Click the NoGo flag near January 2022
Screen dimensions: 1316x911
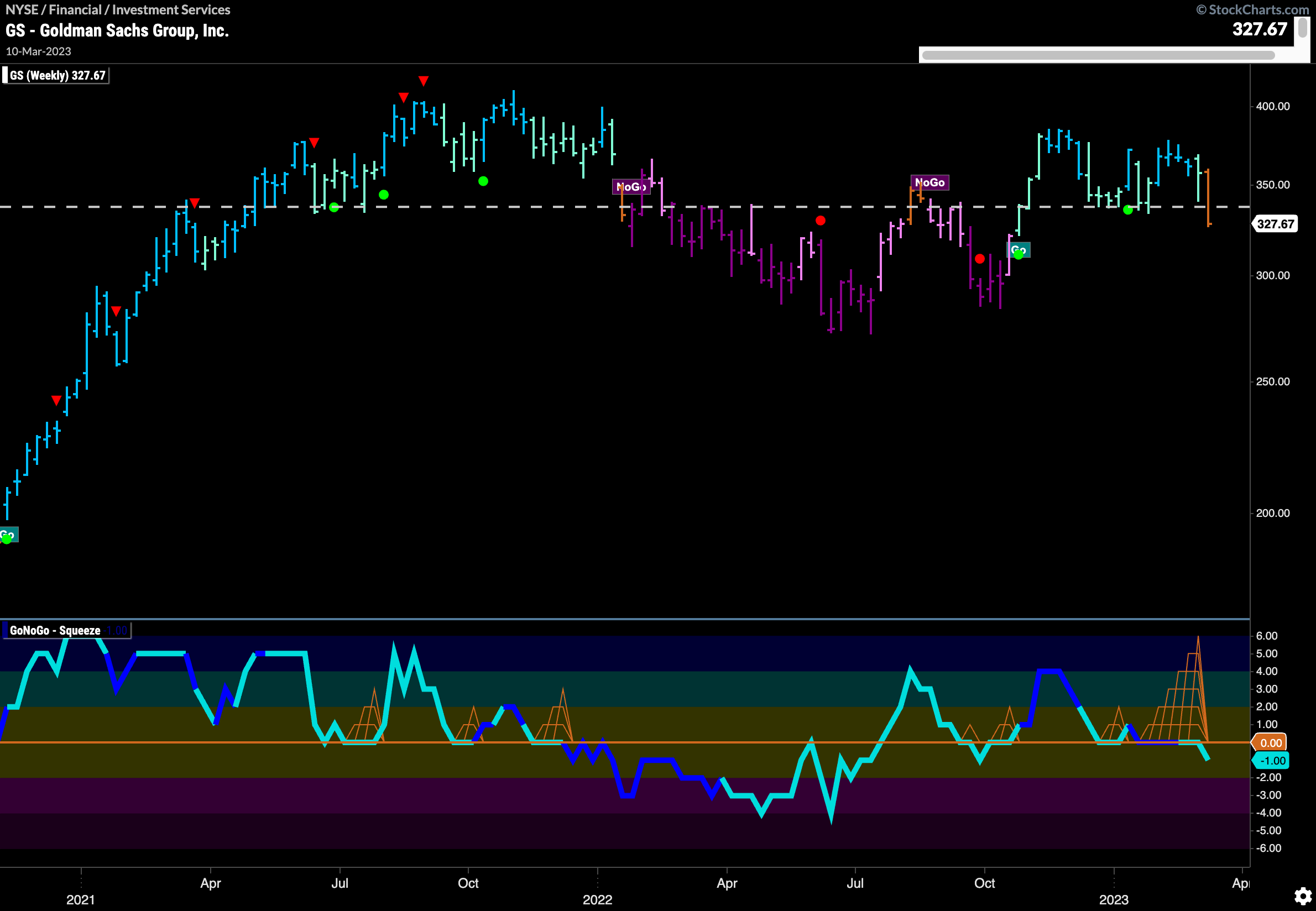tap(631, 187)
